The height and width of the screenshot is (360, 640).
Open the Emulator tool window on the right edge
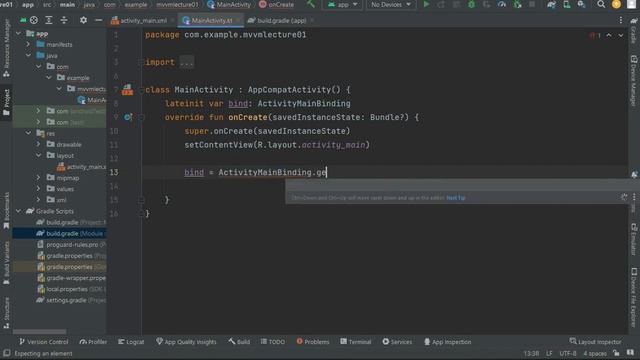point(633,239)
